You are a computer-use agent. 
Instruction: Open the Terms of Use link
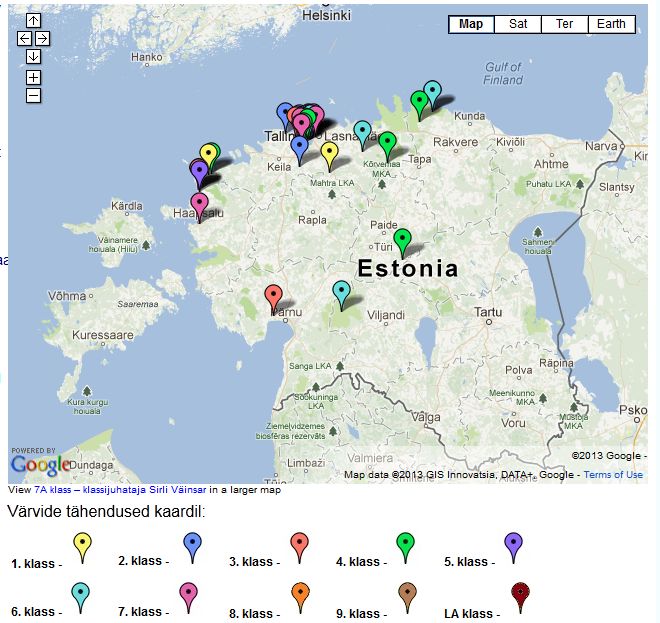tap(613, 475)
